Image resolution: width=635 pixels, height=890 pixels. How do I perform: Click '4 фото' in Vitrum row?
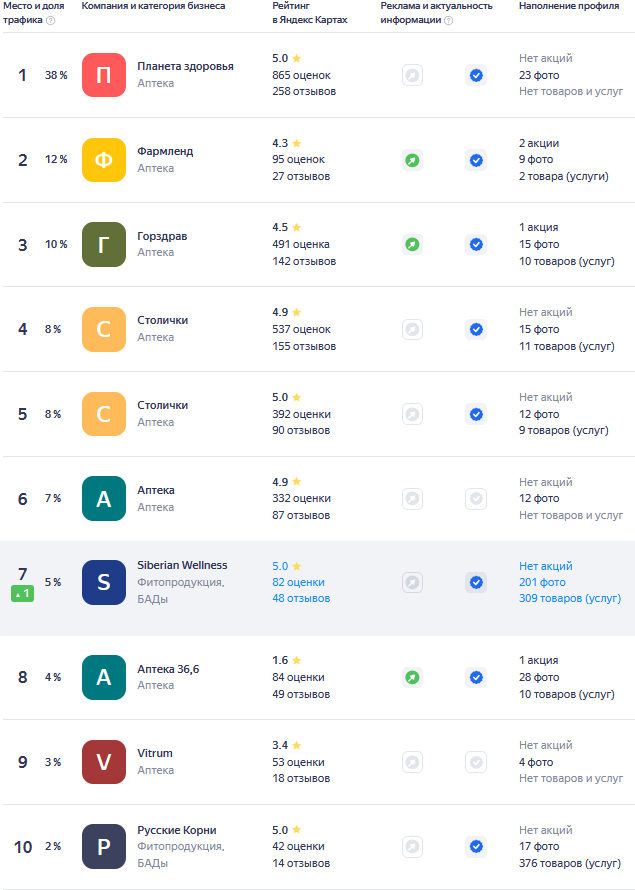click(536, 762)
